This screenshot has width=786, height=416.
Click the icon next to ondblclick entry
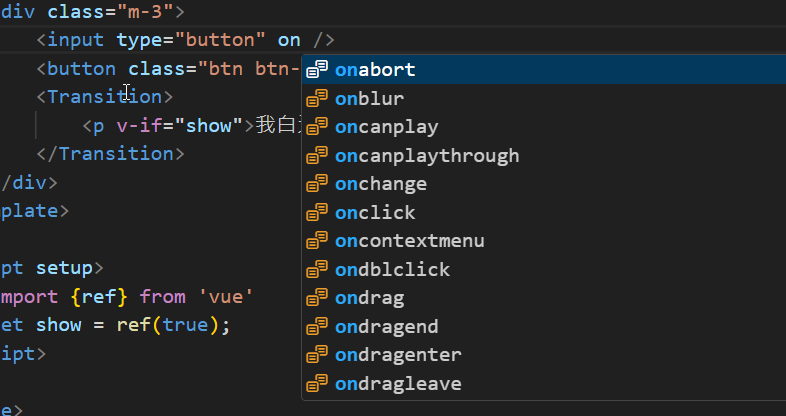(317, 269)
